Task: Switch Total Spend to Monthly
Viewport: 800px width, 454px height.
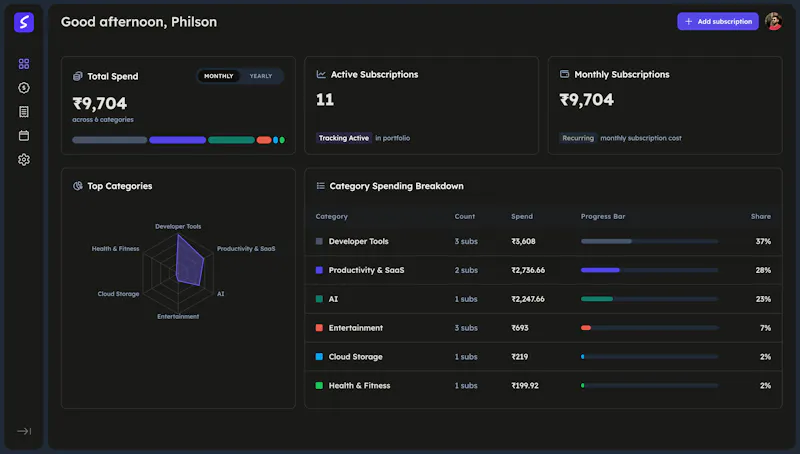Action: click(x=218, y=76)
